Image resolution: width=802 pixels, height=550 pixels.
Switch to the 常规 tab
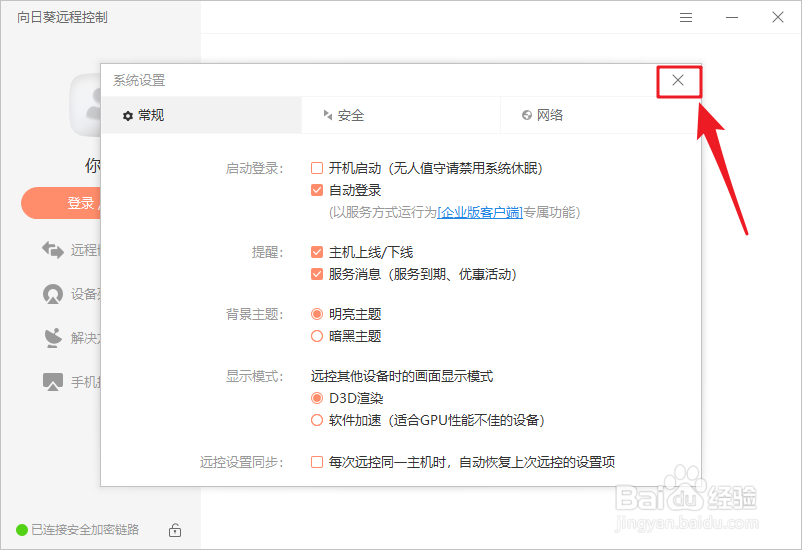[x=202, y=115]
